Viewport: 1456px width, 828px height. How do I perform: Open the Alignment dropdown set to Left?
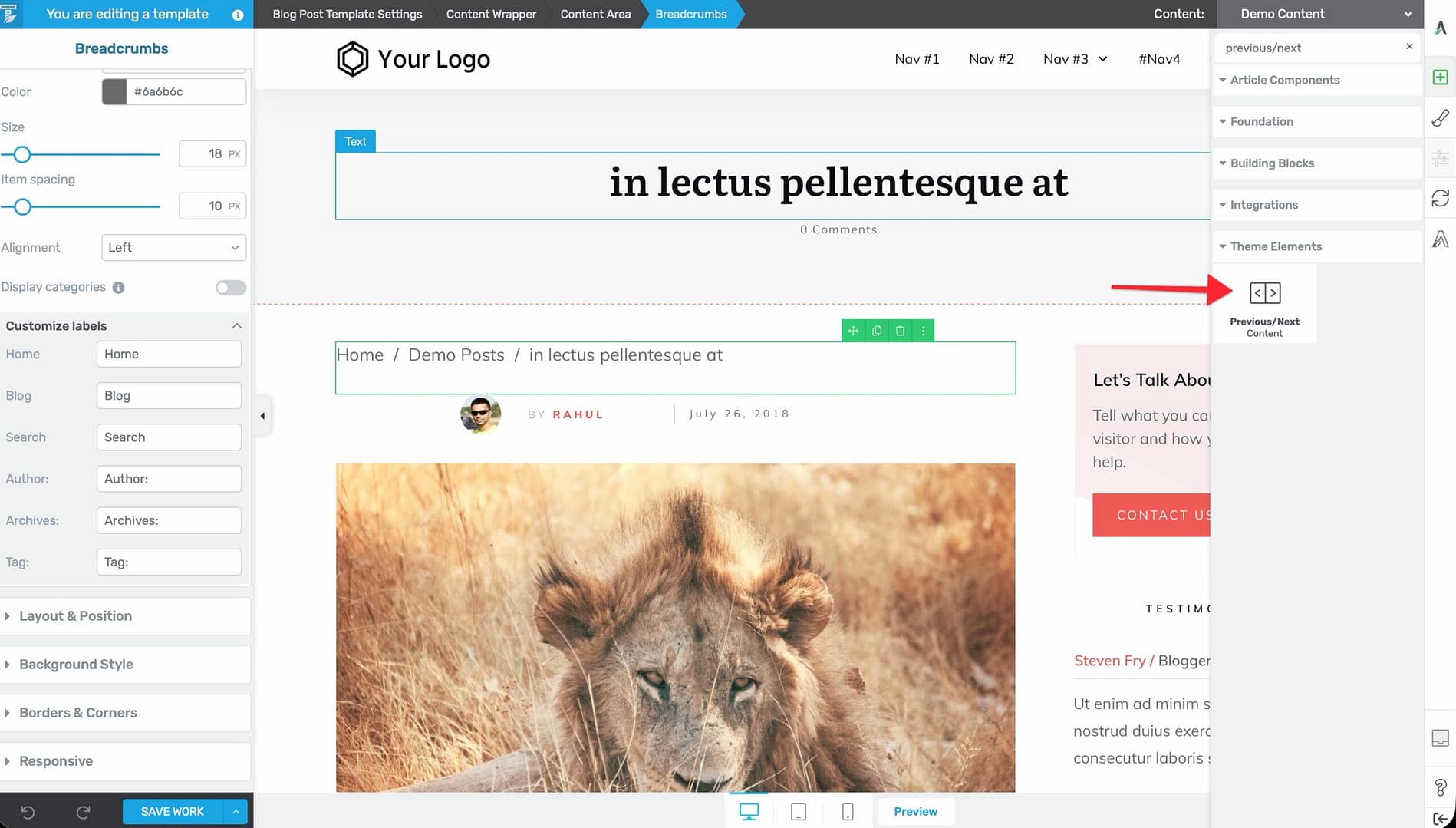173,247
